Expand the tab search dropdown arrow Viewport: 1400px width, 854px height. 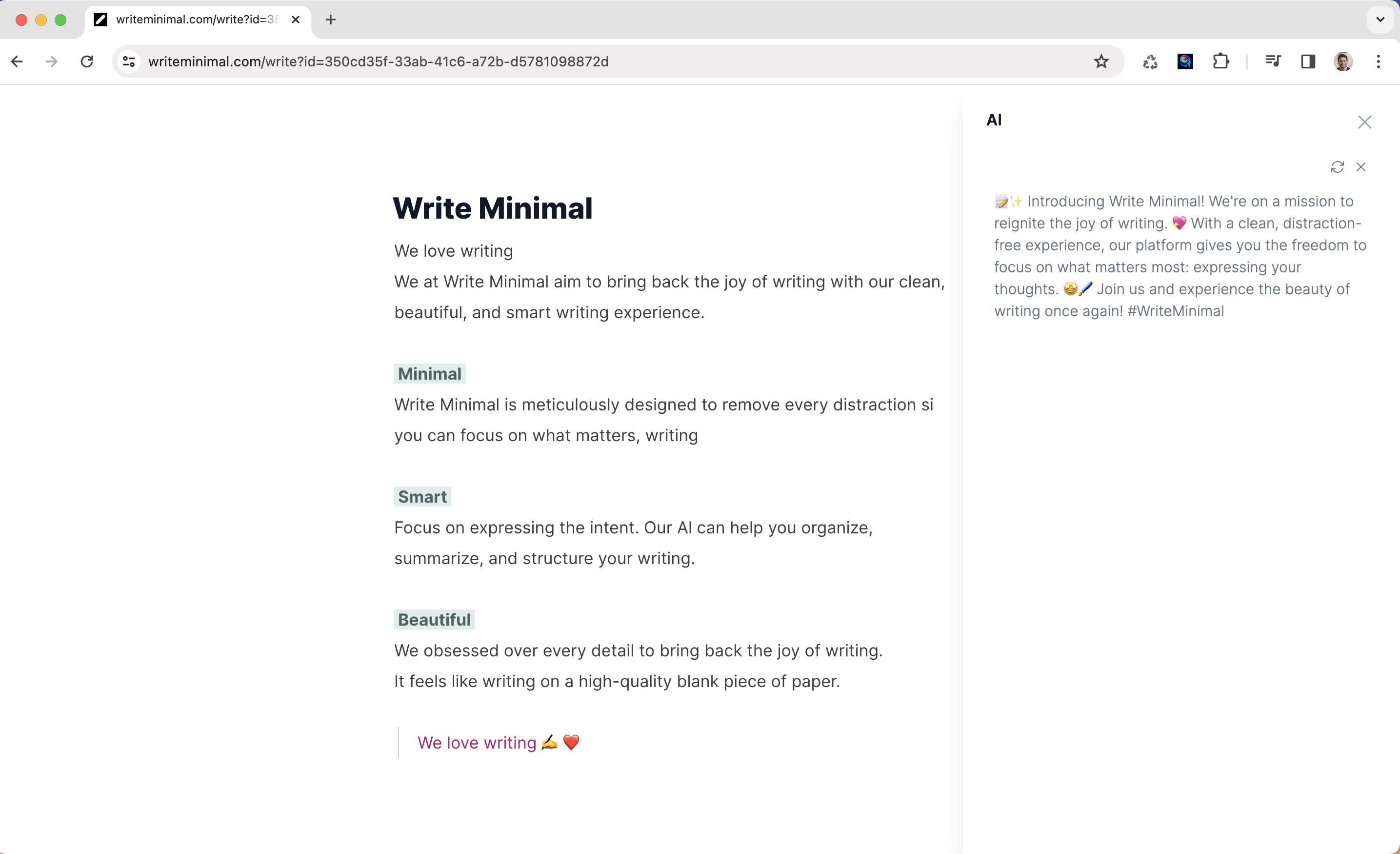pos(1380,20)
